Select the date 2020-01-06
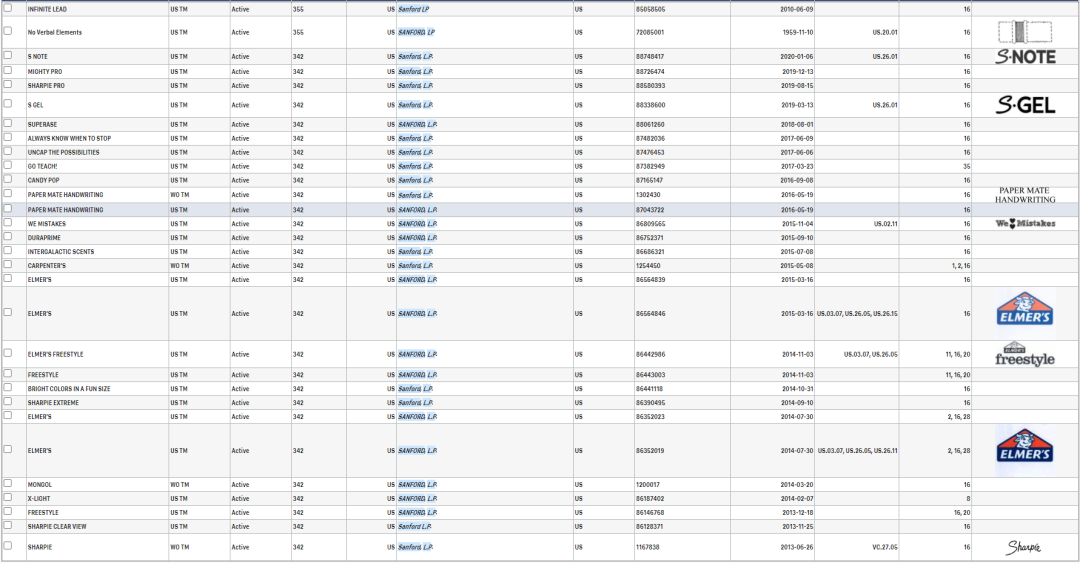 797,56
